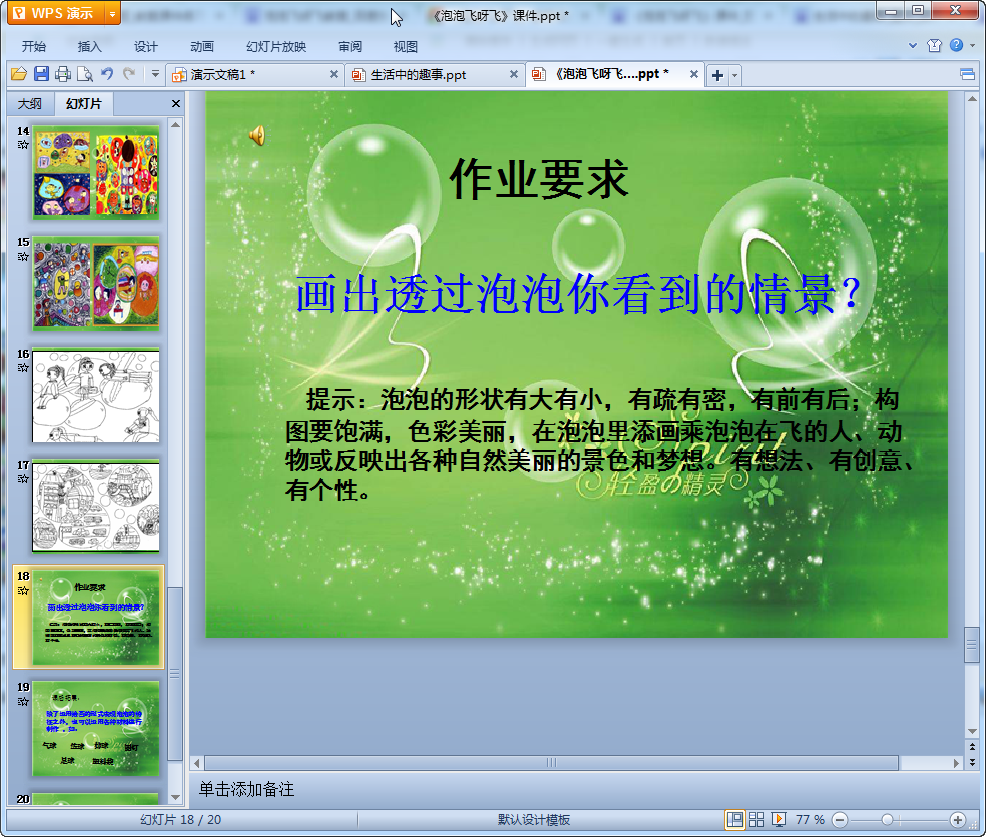
Task: Save the presentation with the floppy disk icon
Action: point(42,74)
